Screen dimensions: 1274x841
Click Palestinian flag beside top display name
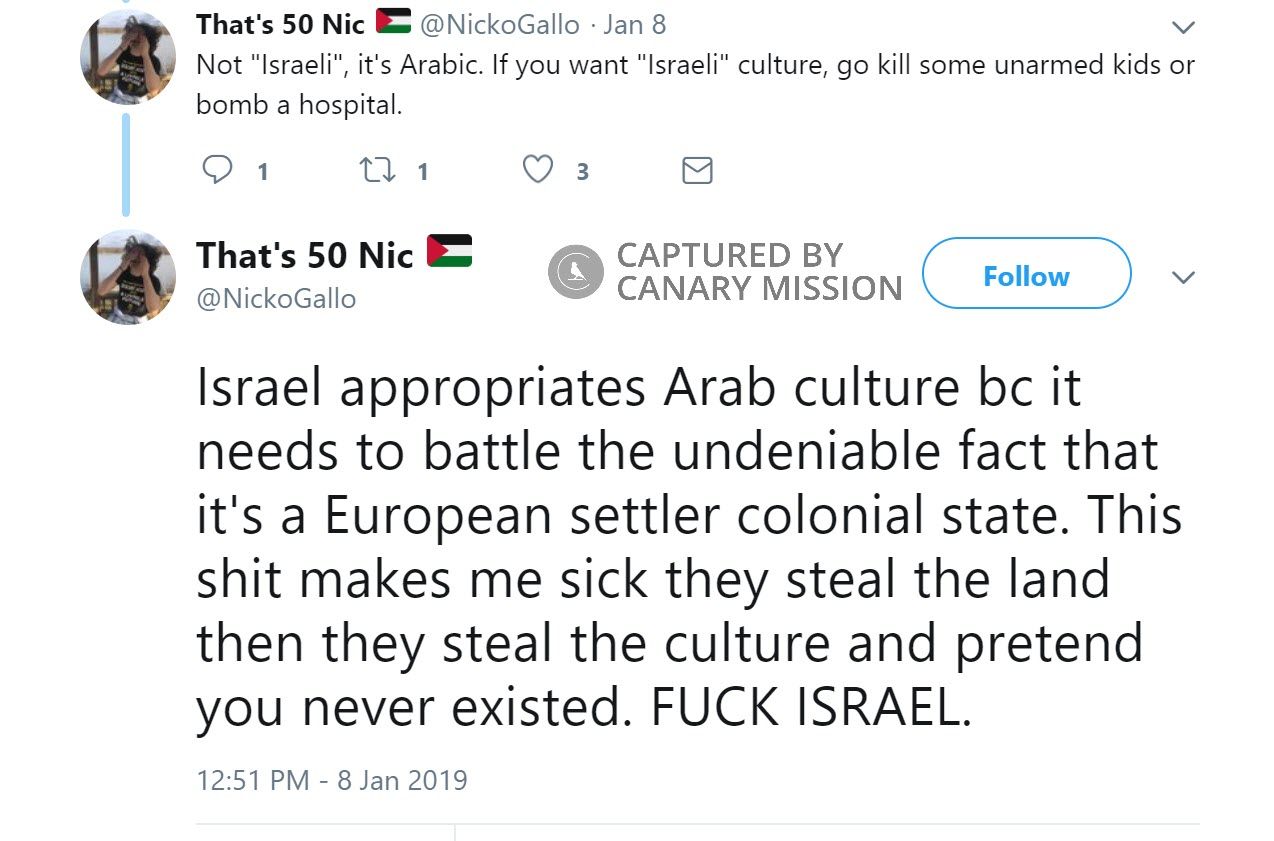393,22
